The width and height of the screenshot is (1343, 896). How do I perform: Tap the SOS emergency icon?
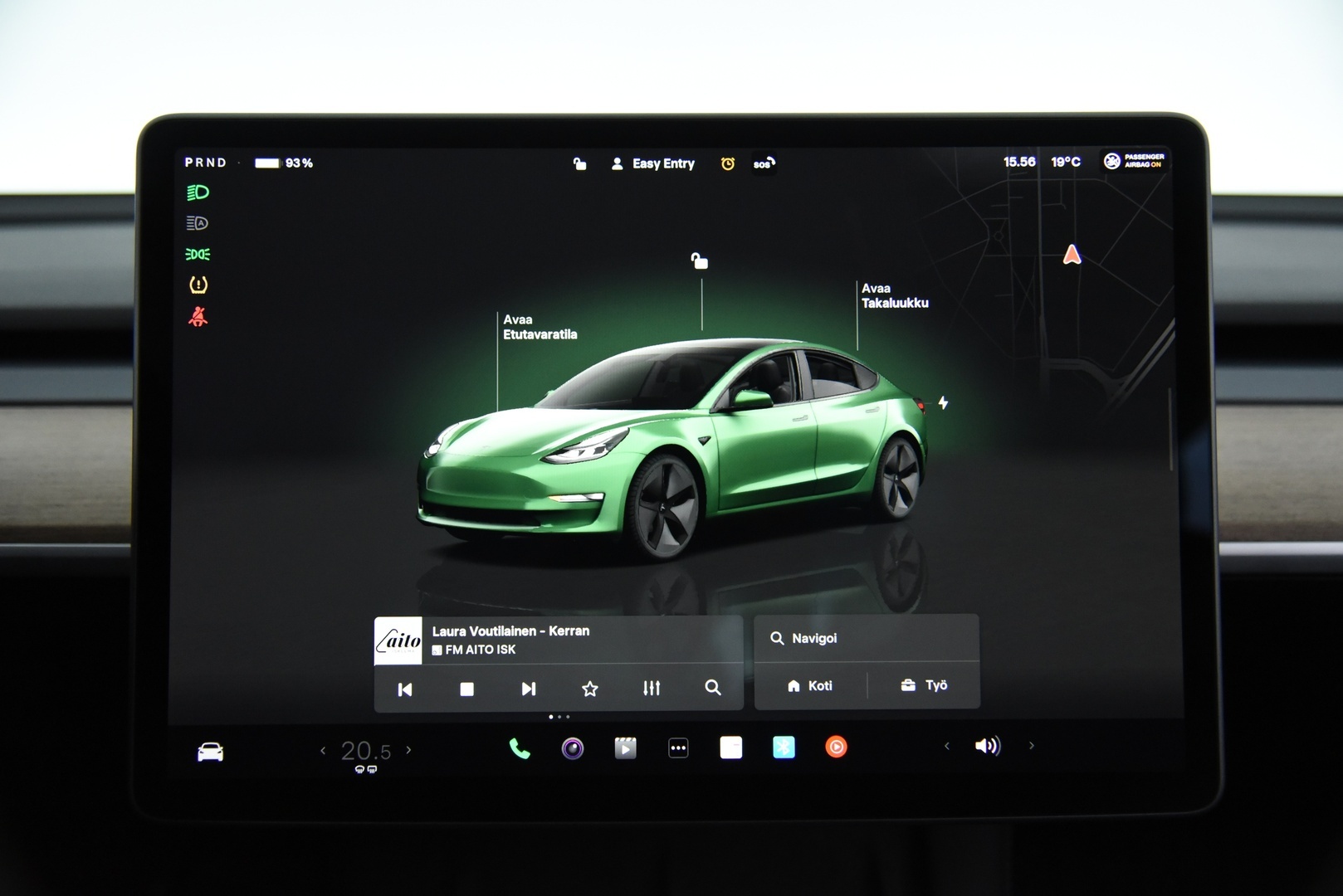pos(764,163)
